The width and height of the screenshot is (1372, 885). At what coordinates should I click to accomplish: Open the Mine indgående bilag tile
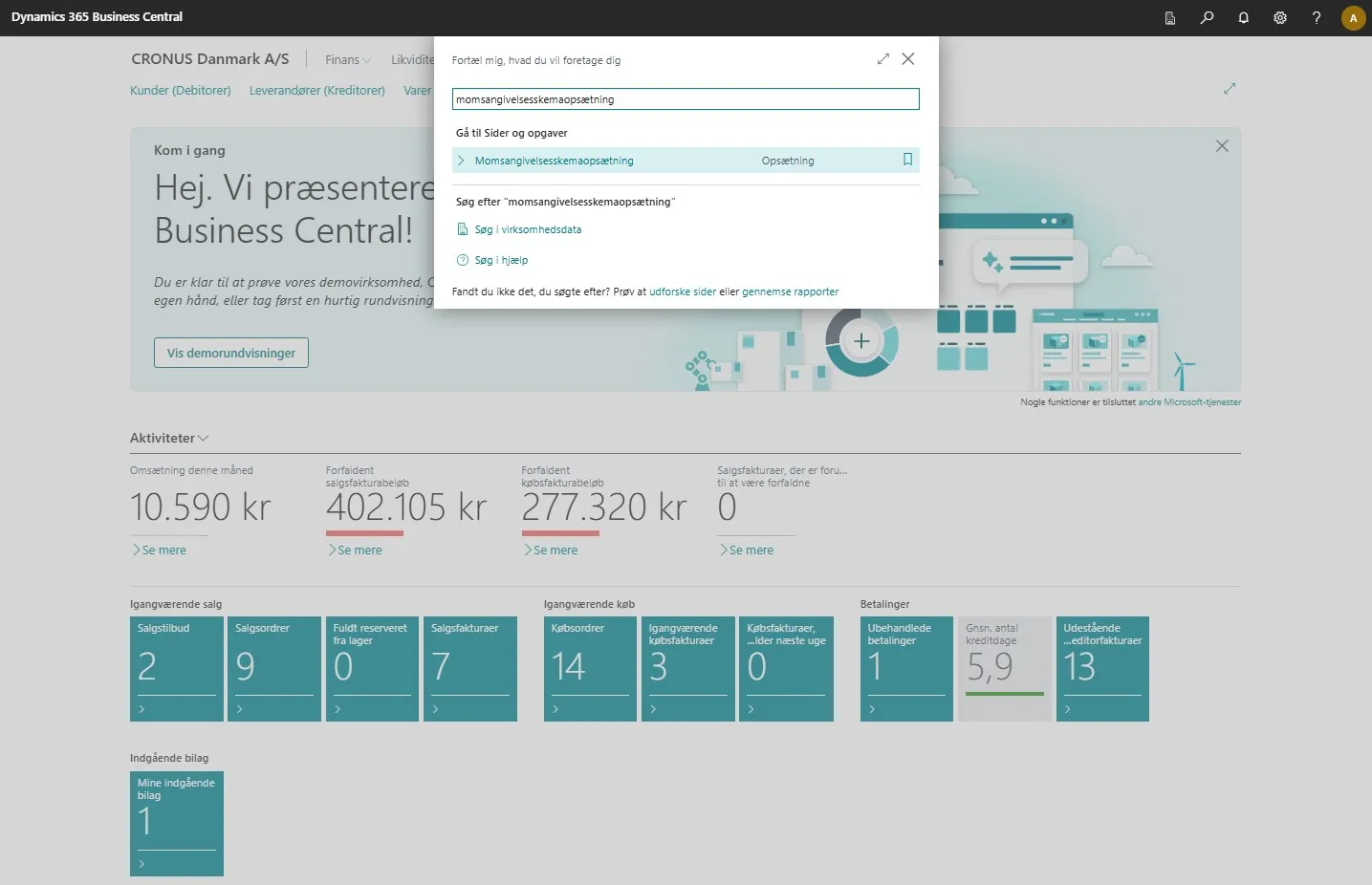tap(177, 824)
